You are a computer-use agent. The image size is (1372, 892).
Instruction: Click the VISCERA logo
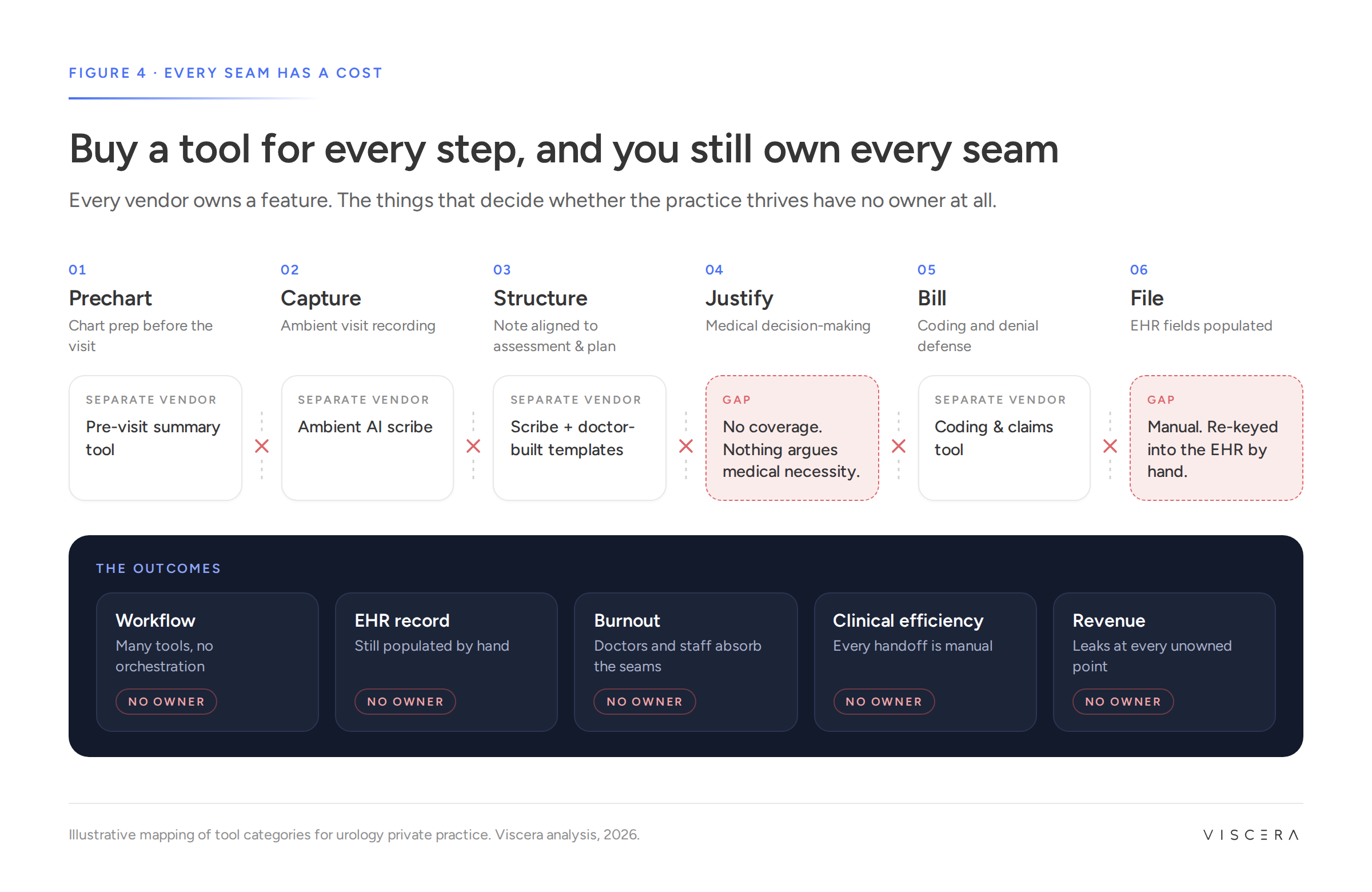(x=1251, y=834)
